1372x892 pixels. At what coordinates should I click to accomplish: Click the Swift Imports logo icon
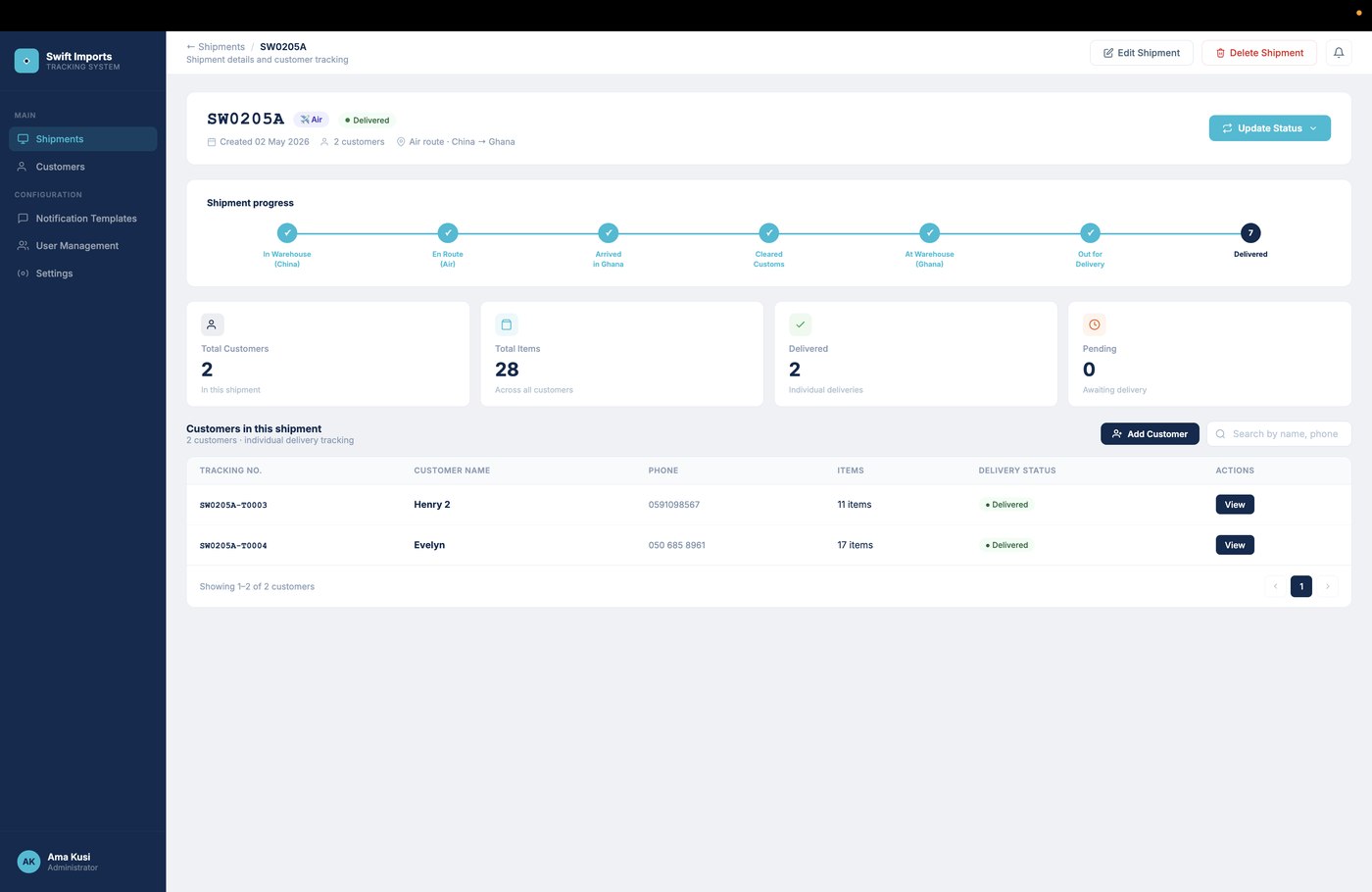tap(26, 61)
